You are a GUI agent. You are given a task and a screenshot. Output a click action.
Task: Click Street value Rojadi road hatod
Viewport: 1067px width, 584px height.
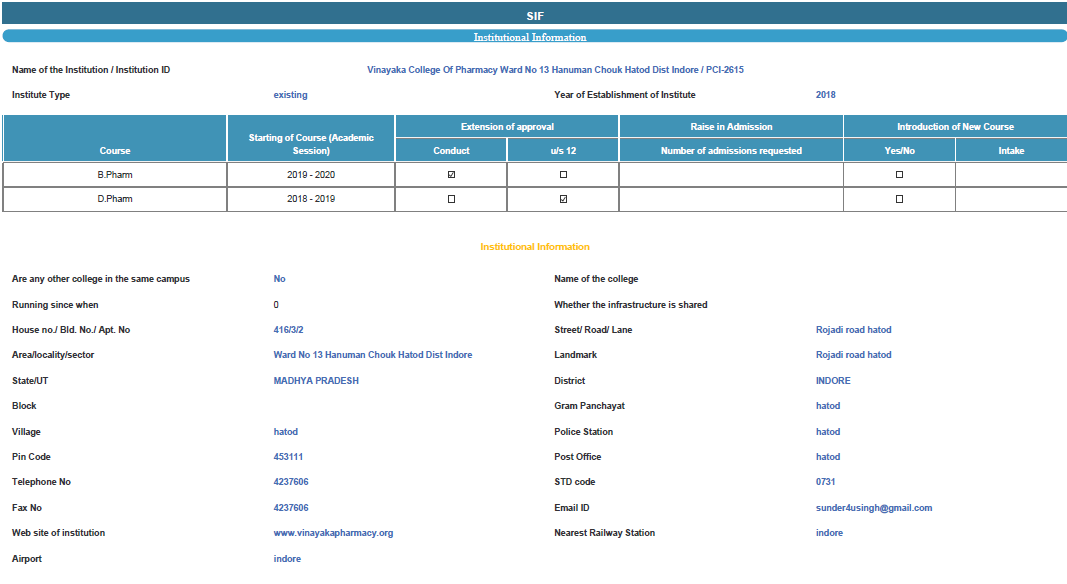click(853, 330)
